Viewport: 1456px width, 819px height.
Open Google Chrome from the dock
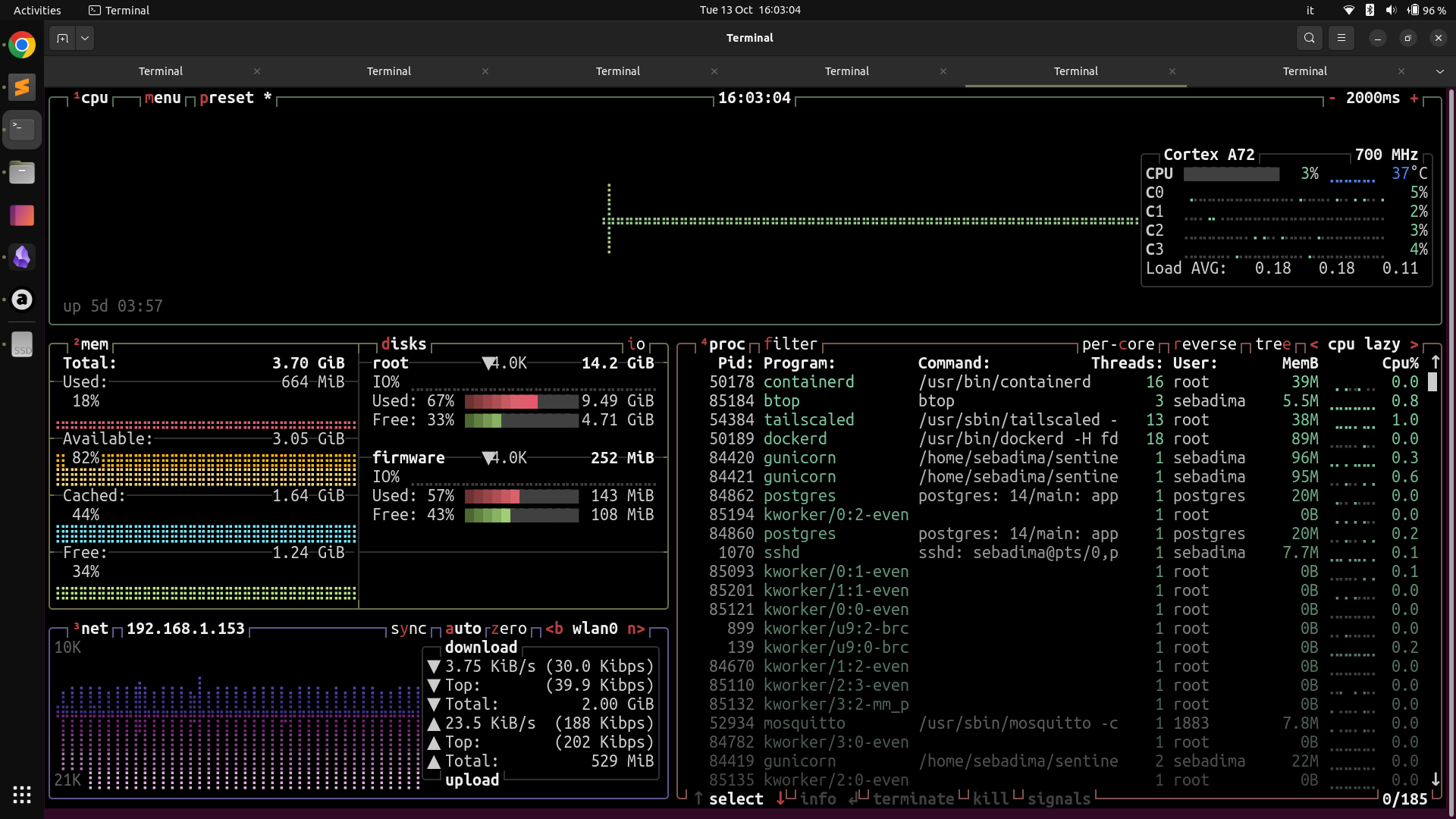click(22, 45)
